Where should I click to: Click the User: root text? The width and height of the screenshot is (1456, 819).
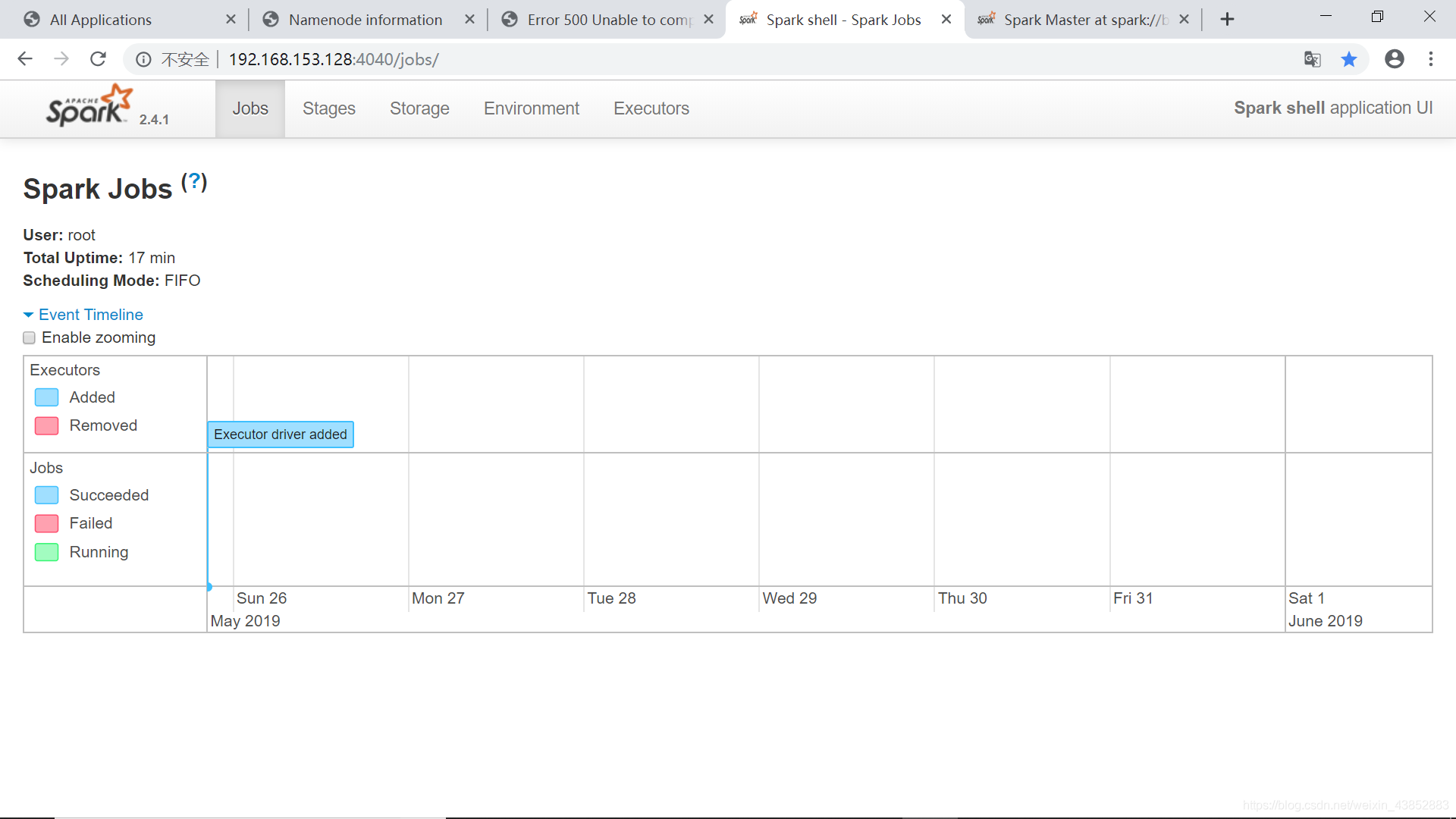click(x=59, y=235)
